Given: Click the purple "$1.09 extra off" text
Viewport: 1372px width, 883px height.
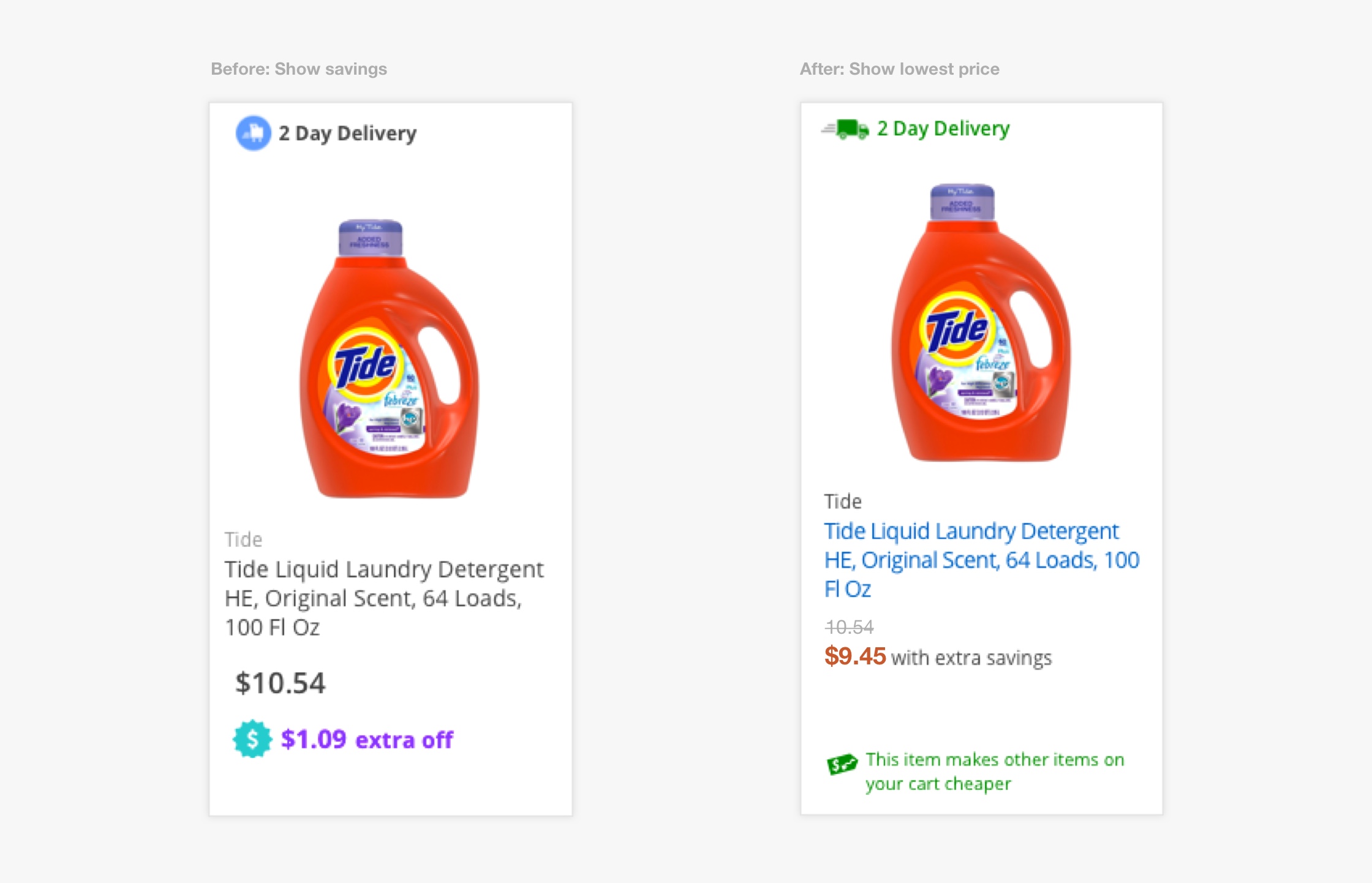Looking at the screenshot, I should pos(367,740).
